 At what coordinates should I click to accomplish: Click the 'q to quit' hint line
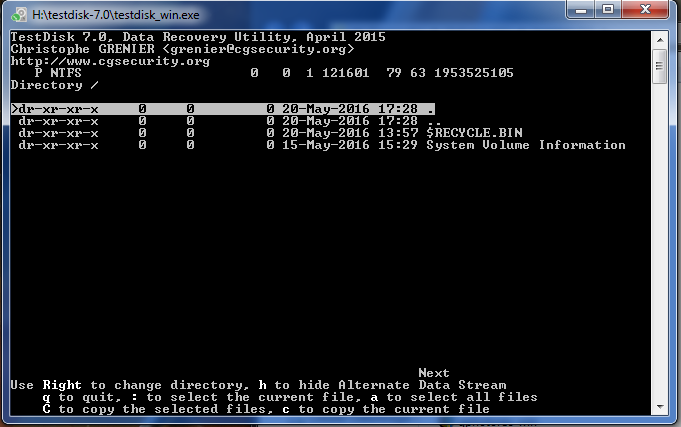click(x=290, y=397)
